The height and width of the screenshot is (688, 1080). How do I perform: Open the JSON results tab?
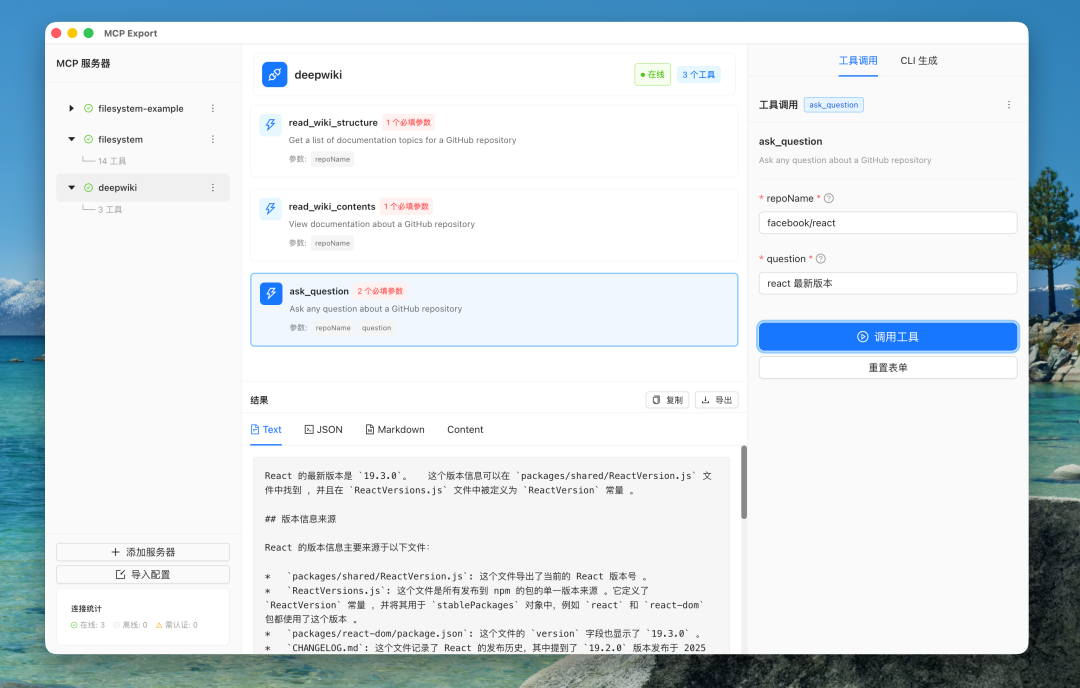tap(323, 429)
